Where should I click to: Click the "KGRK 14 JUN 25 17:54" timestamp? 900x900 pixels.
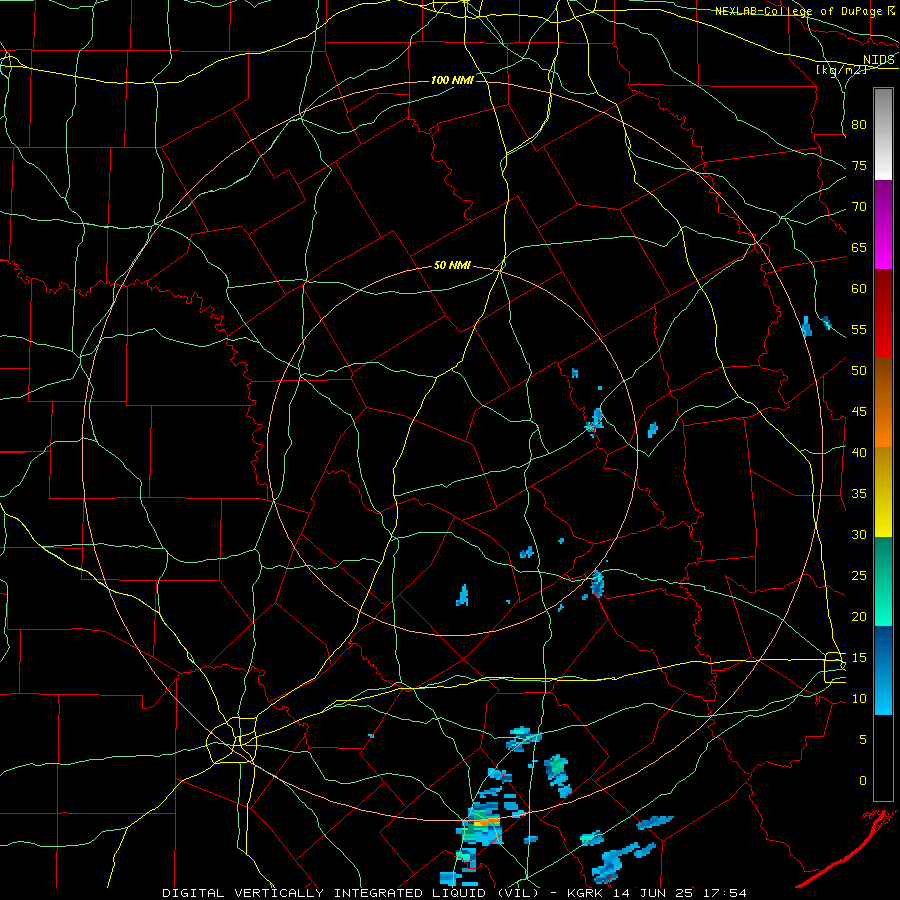point(656,893)
